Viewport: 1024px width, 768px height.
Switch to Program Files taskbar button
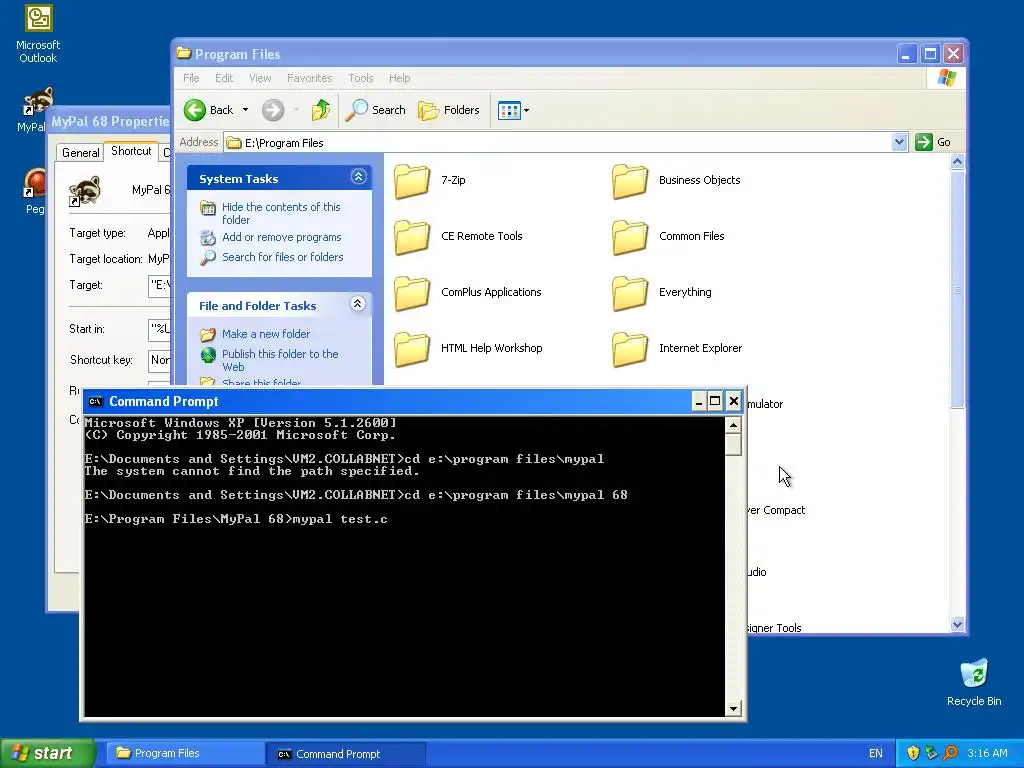coord(185,753)
